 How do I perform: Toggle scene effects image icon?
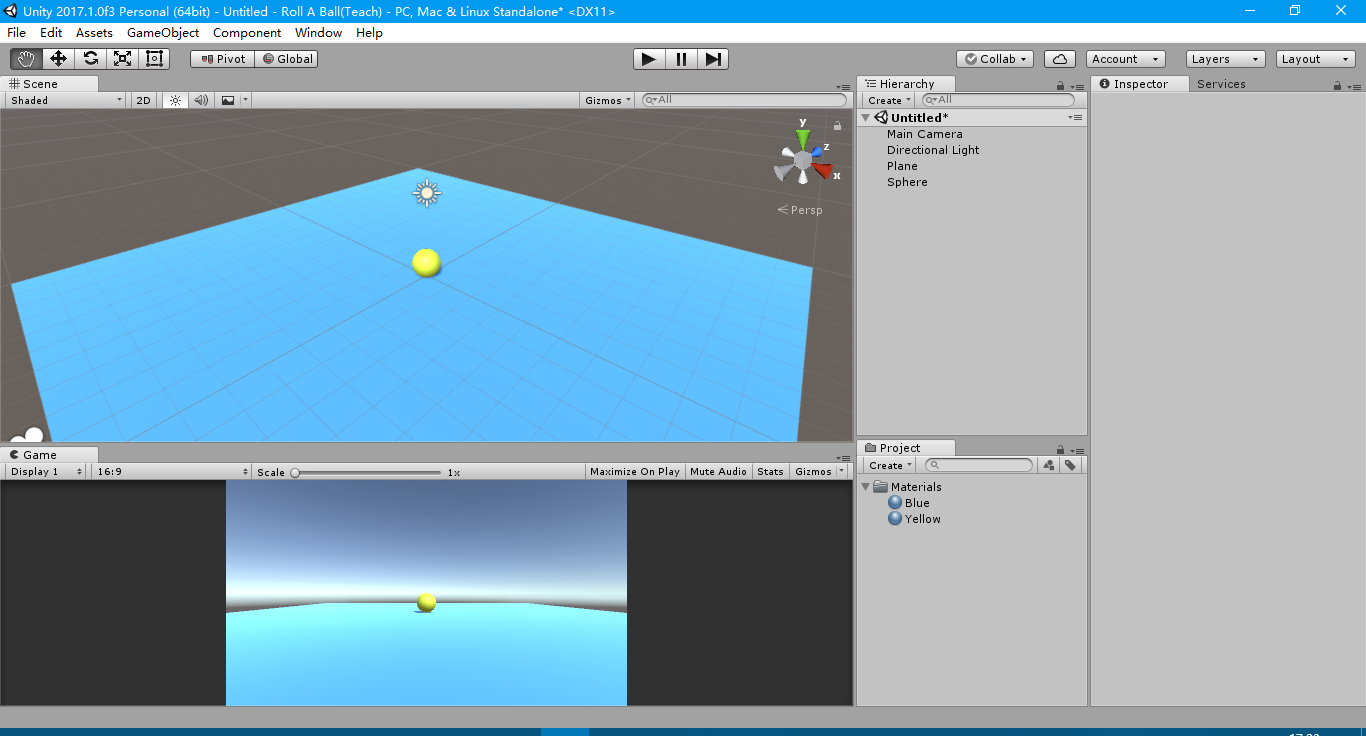228,100
